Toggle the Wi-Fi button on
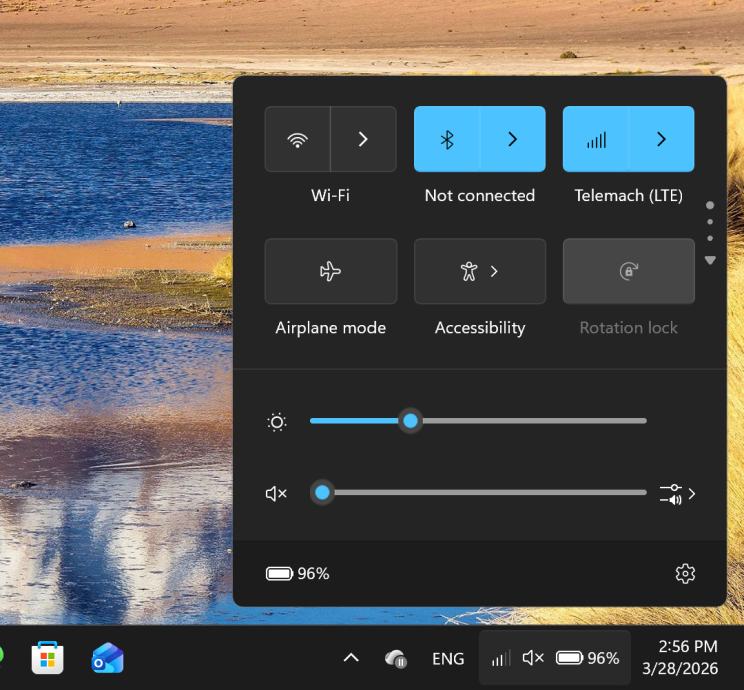The width and height of the screenshot is (744, 690). coord(297,139)
